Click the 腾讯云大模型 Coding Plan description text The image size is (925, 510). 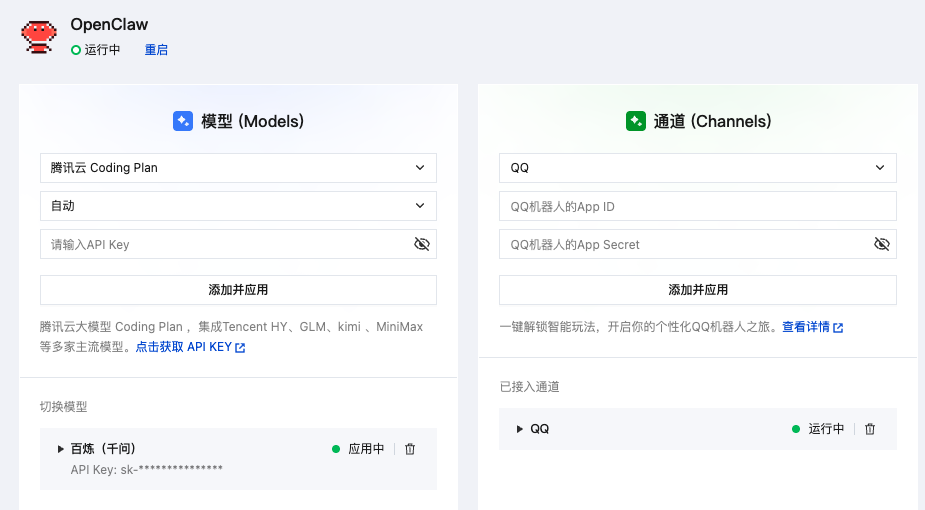[231, 337]
